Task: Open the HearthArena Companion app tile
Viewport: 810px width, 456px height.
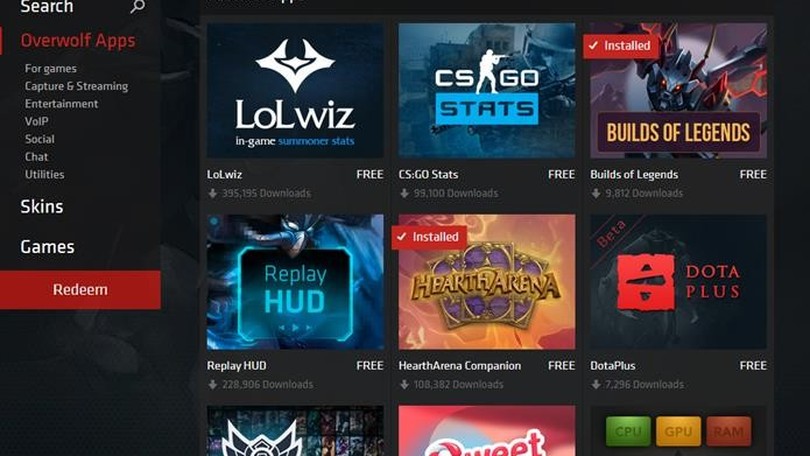Action: [x=487, y=282]
